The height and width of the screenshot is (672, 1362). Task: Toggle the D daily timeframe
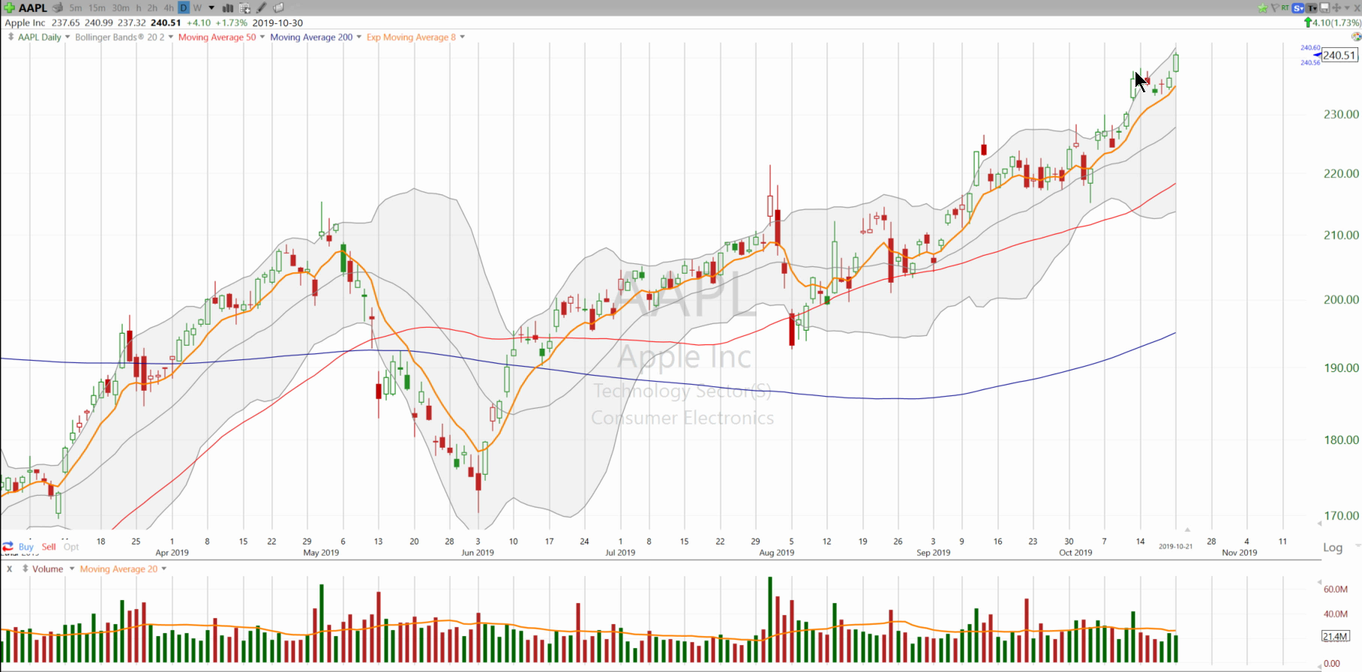184,8
